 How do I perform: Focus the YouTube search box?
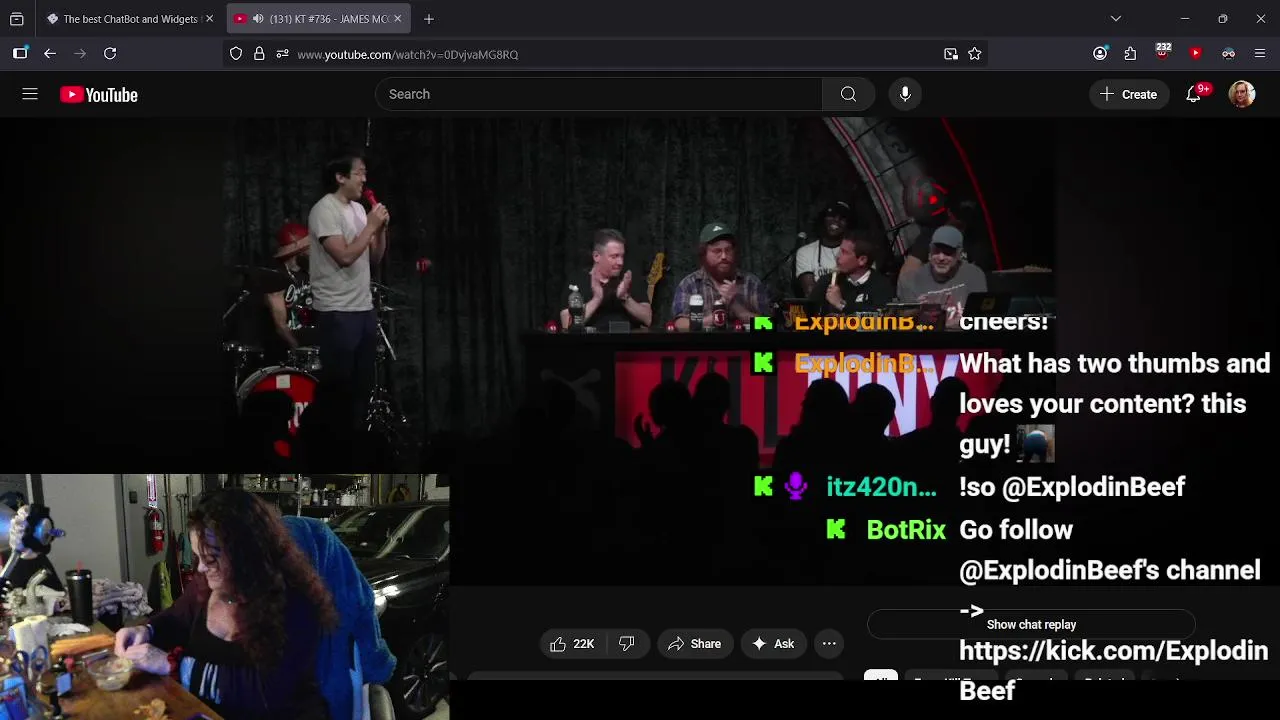(599, 94)
